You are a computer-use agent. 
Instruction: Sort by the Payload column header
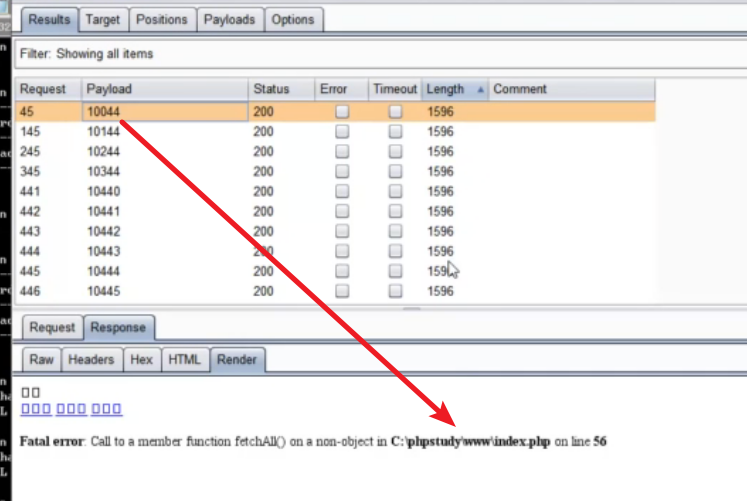(x=165, y=89)
